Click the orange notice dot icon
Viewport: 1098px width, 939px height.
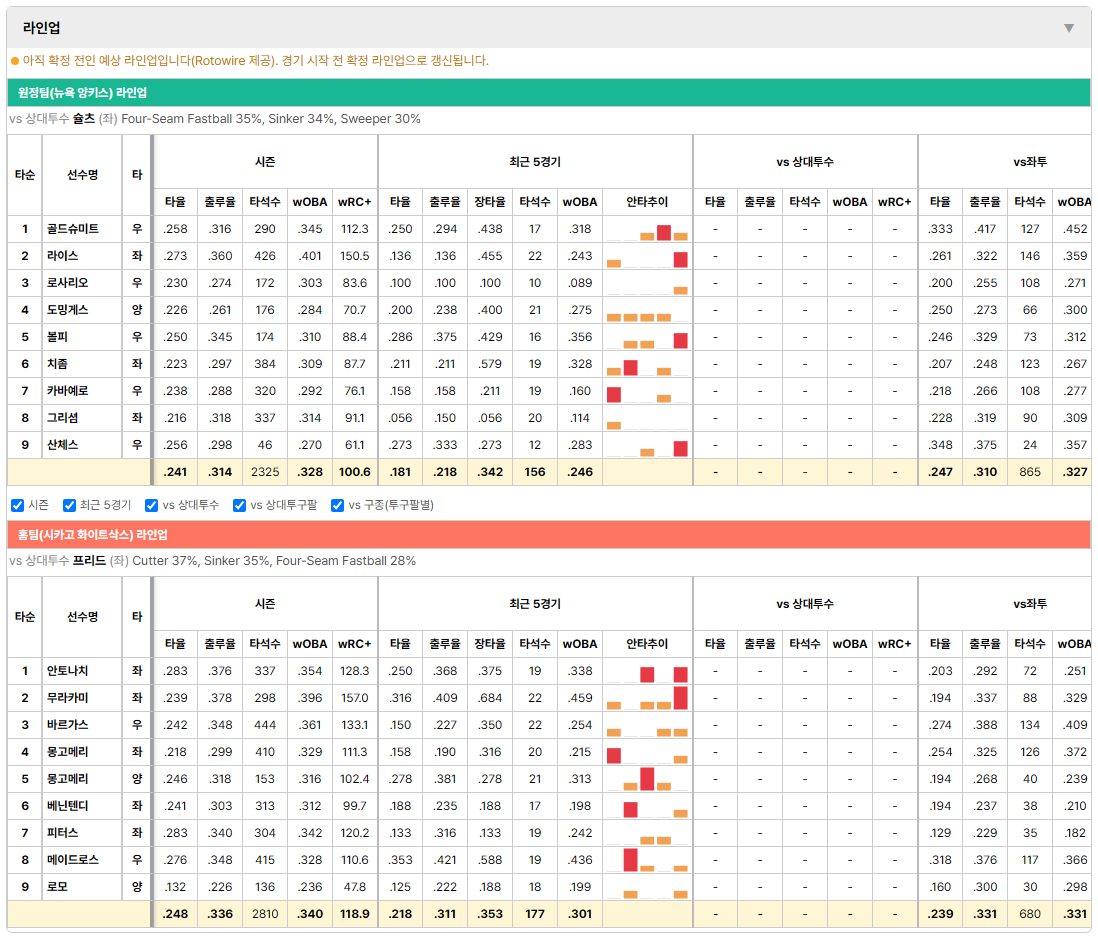point(15,61)
